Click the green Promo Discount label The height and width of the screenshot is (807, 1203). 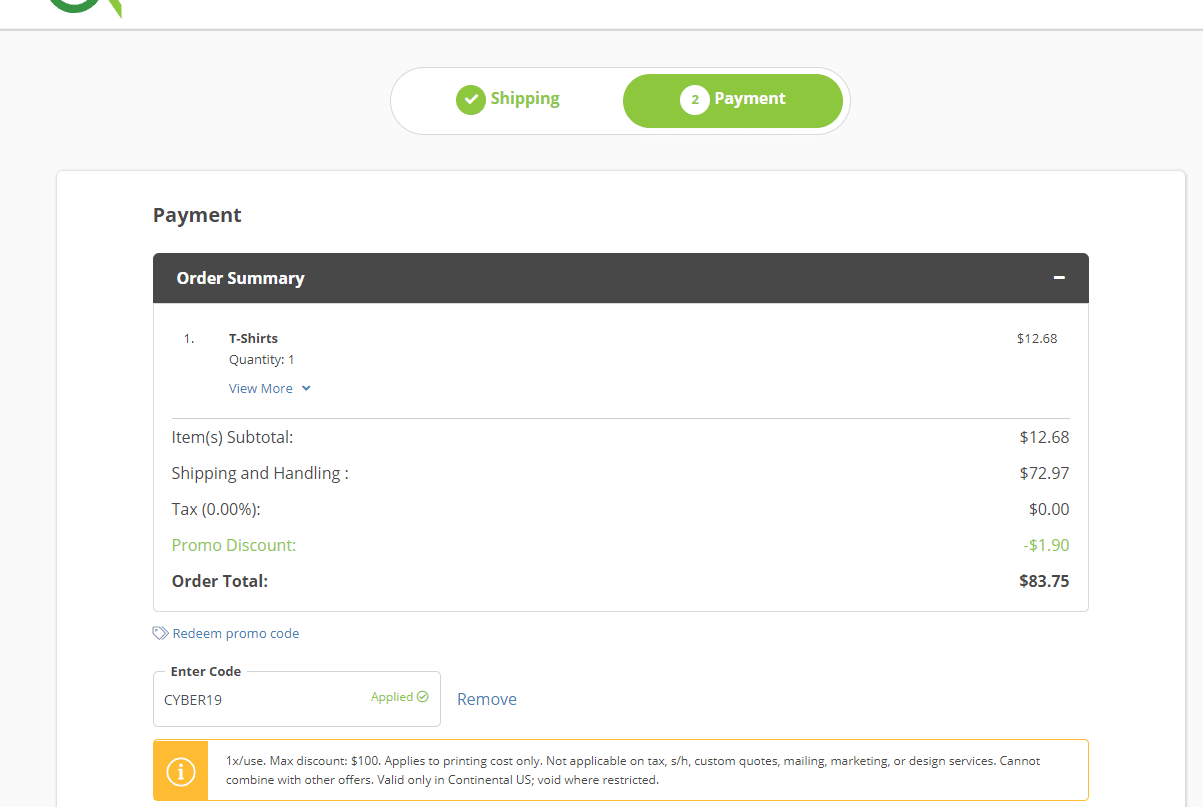234,545
